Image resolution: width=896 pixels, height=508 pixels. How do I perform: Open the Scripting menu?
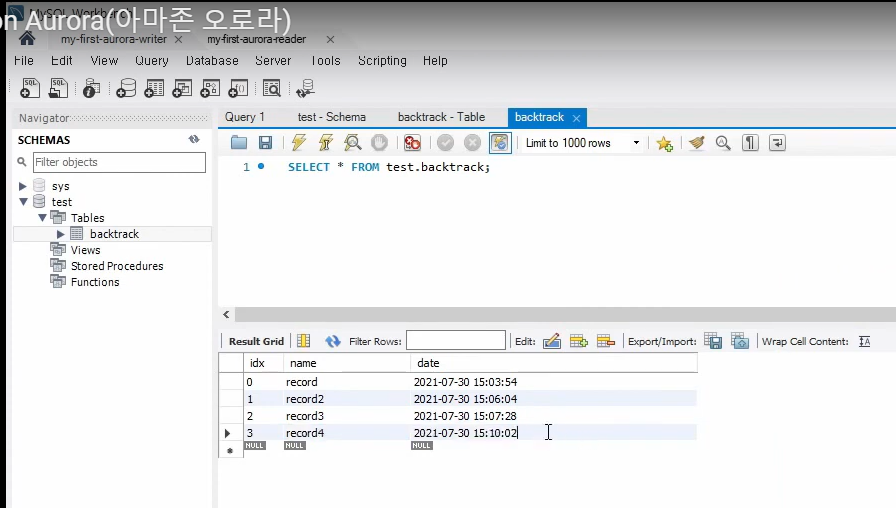coord(382,61)
